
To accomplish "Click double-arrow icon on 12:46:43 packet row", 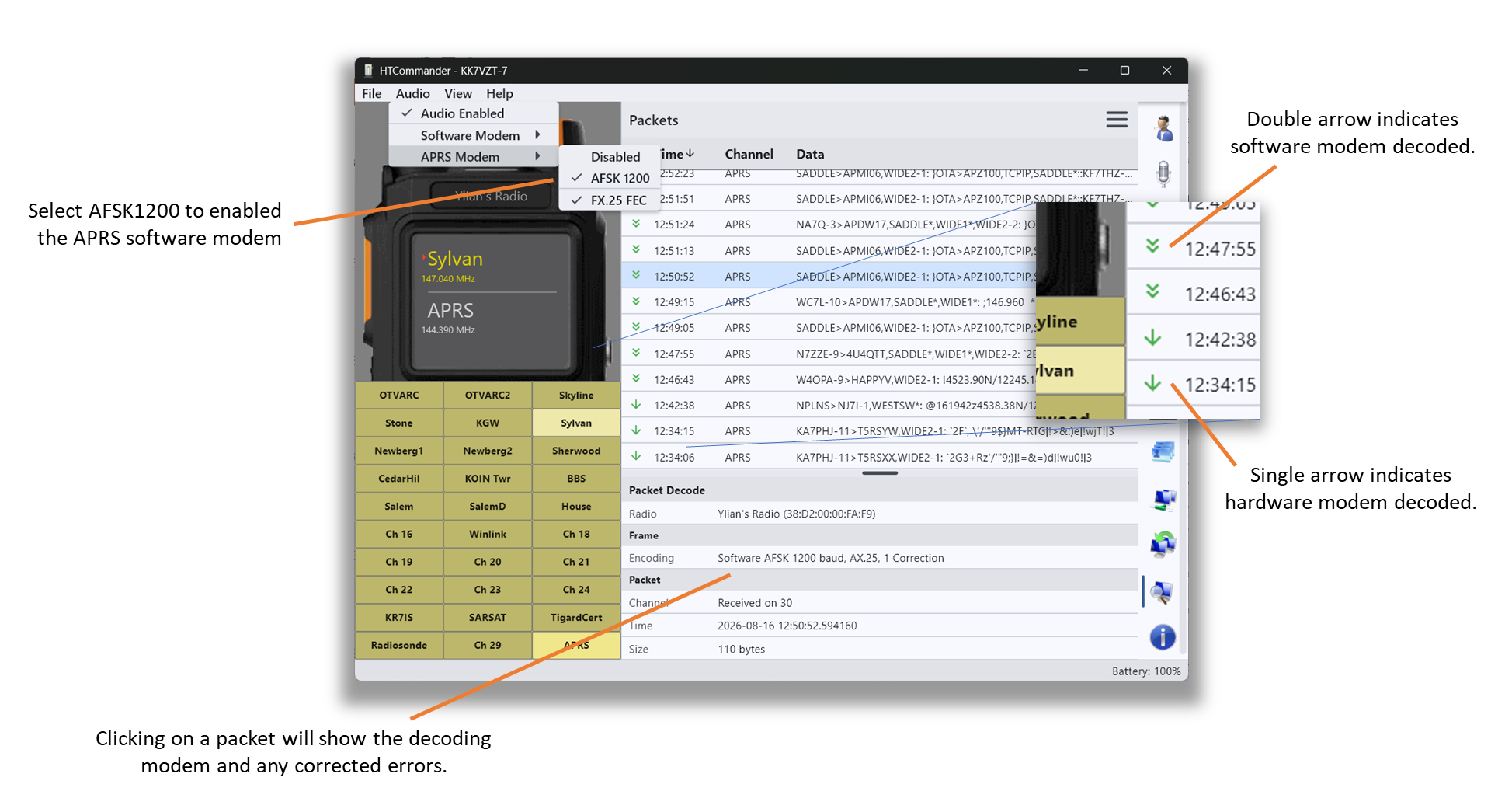I will (x=636, y=378).
